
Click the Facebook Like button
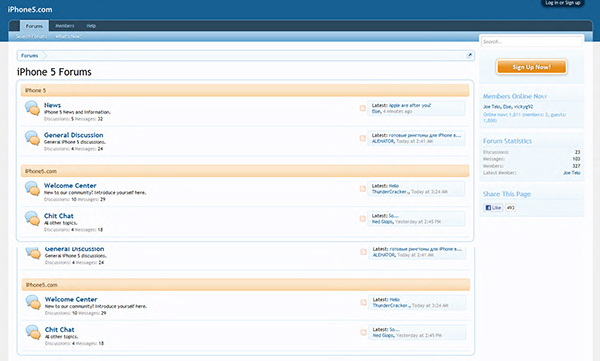(493, 207)
